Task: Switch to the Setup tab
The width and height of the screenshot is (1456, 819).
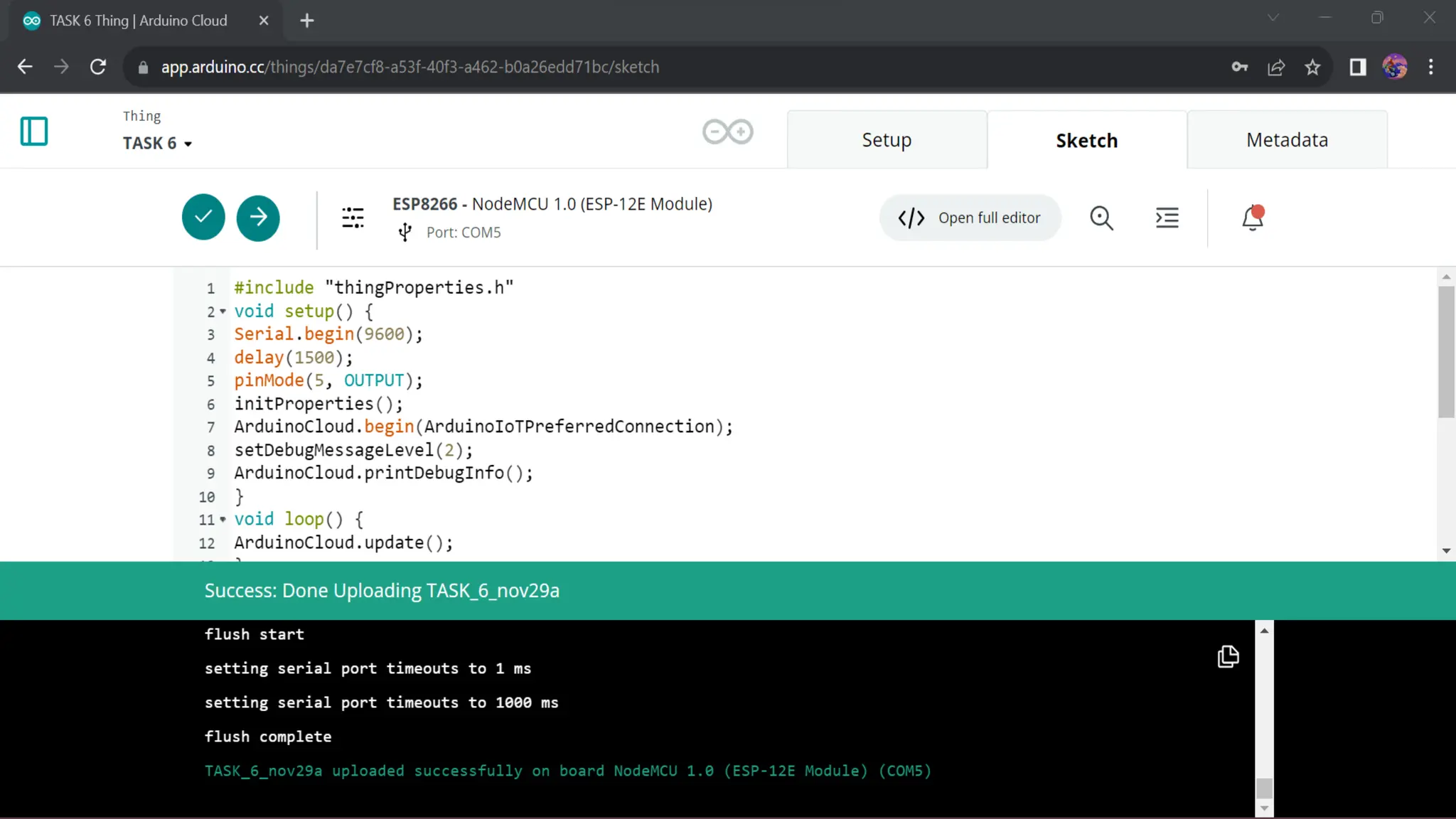Action: pos(887,140)
